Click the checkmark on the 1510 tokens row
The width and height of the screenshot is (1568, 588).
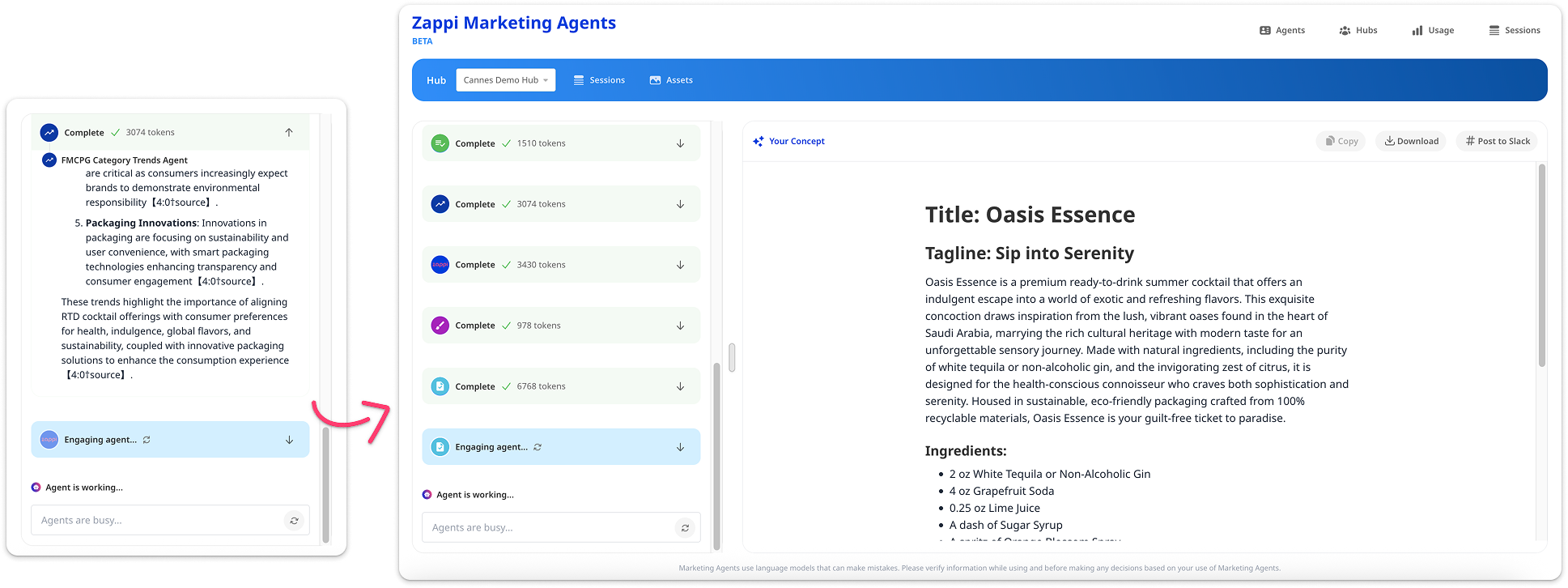click(x=506, y=143)
